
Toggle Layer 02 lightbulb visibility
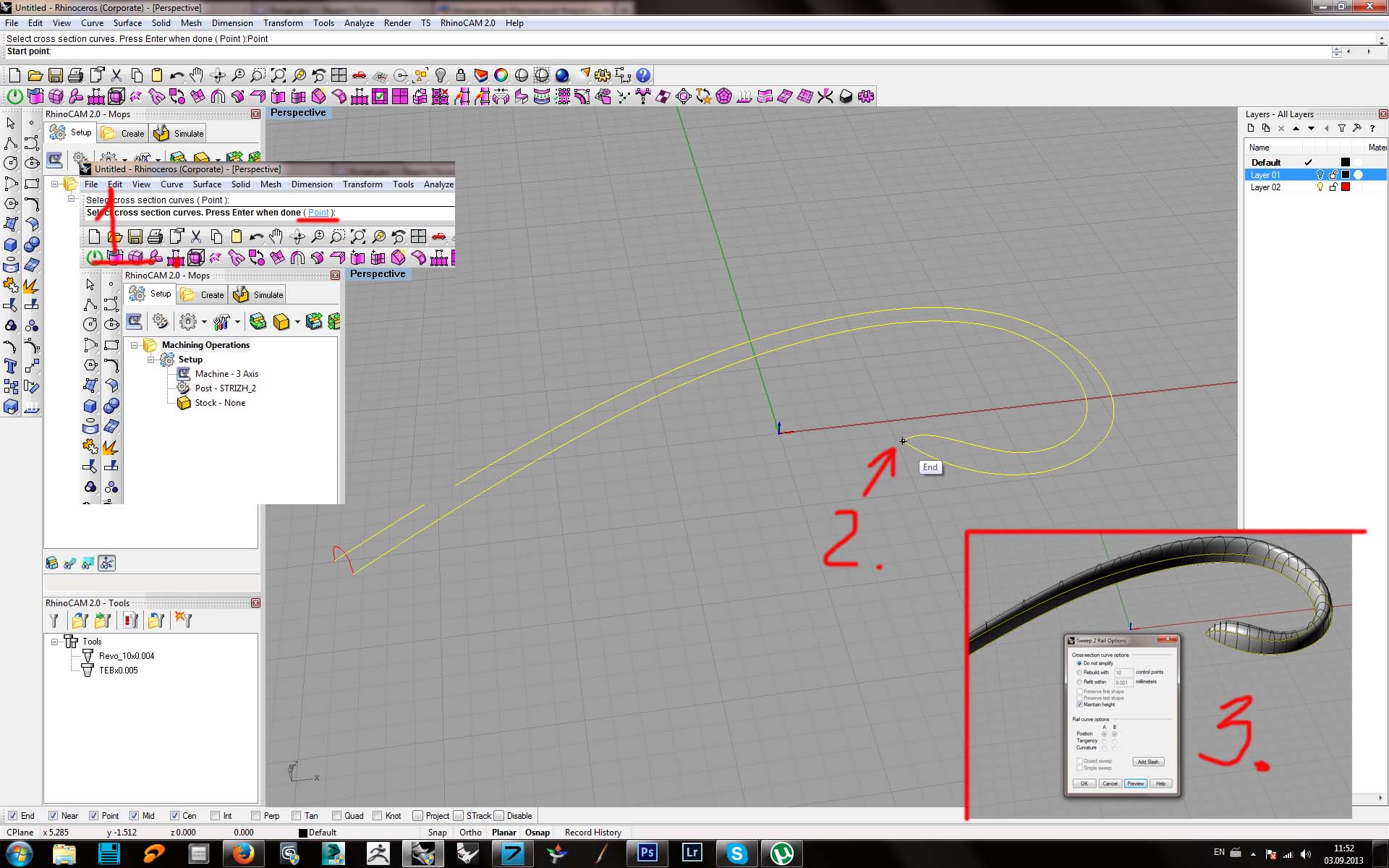1320,187
